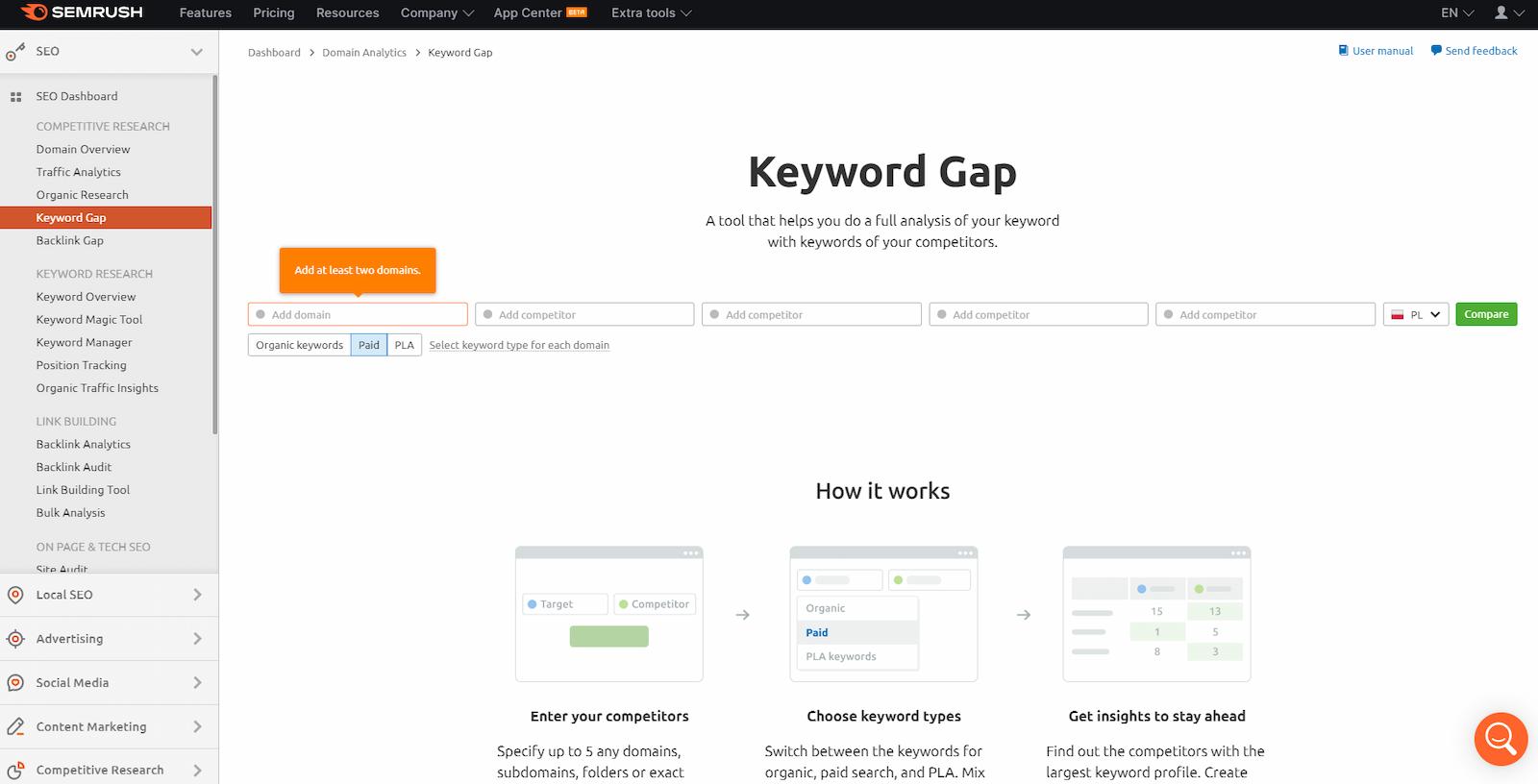
Task: Click Dashboard in breadcrumb
Action: click(274, 53)
